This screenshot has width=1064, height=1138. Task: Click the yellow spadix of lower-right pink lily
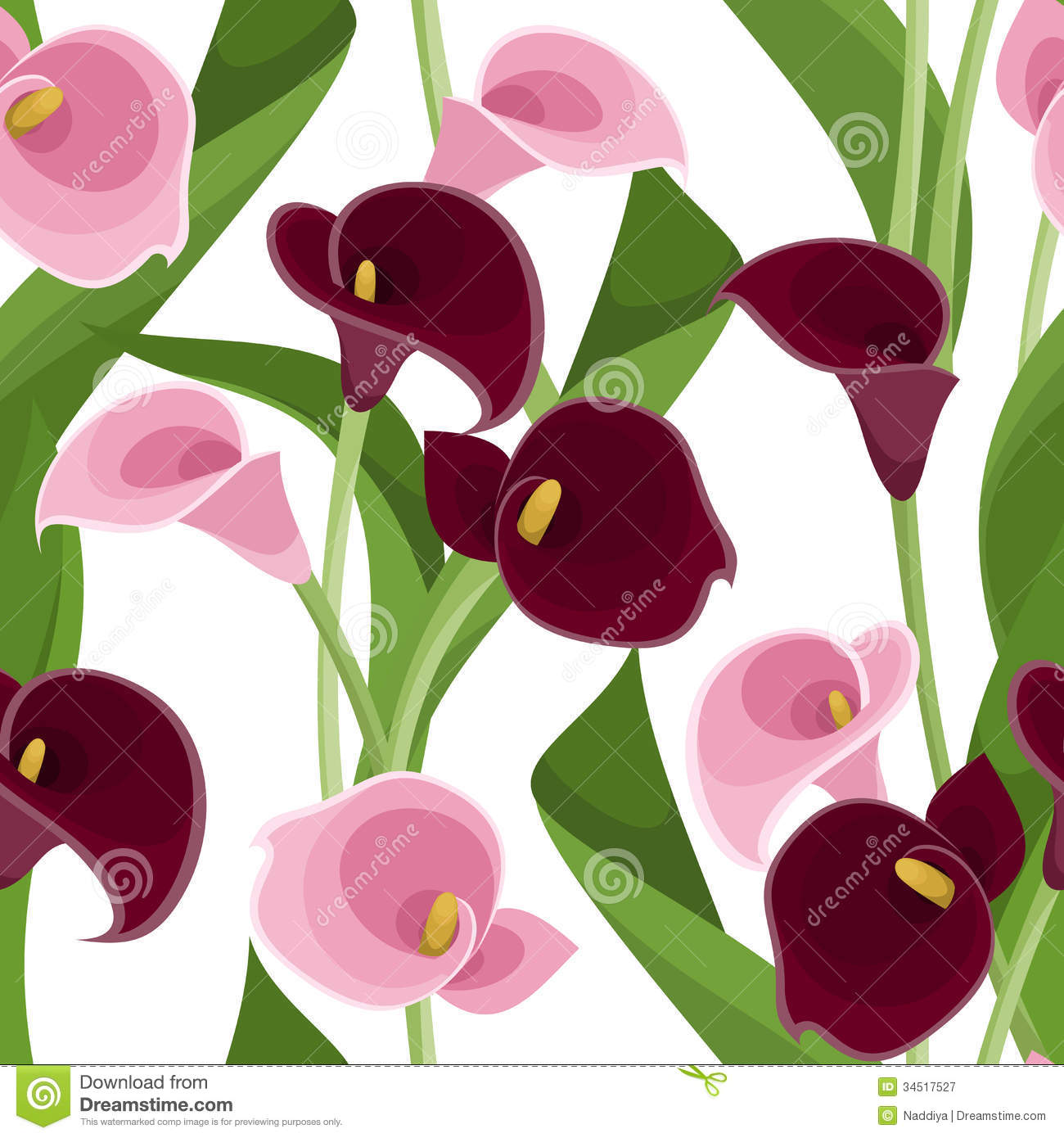pos(840,709)
